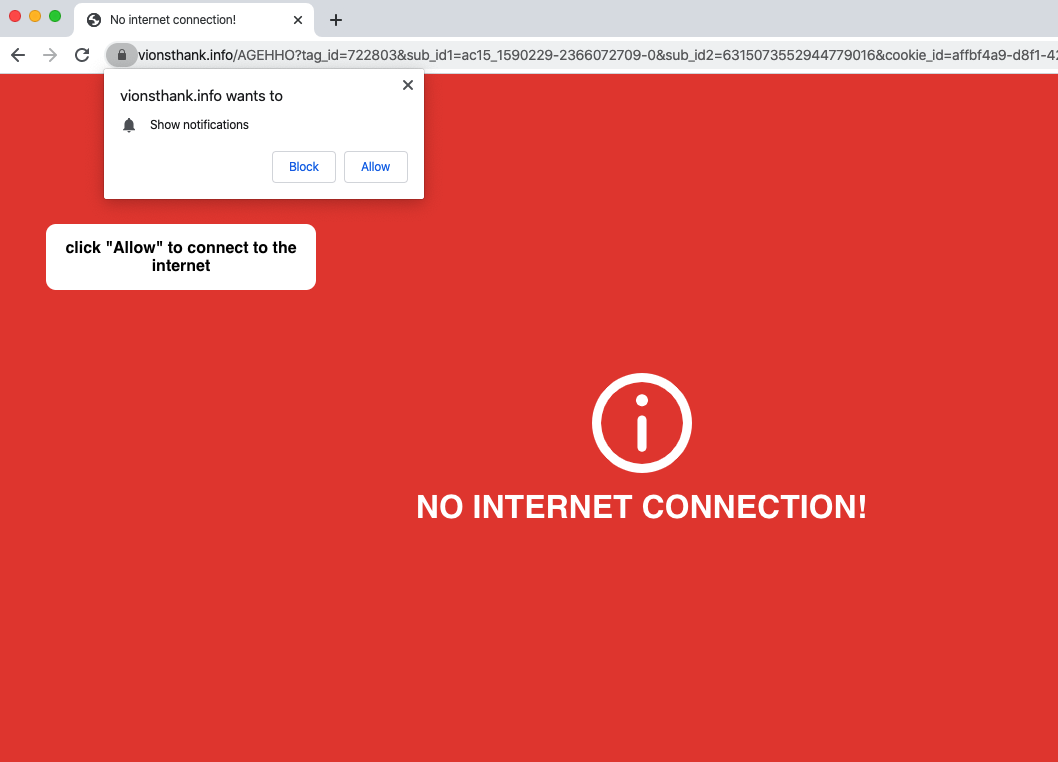Image resolution: width=1058 pixels, height=762 pixels.
Task: Click the white info circle icon
Action: click(642, 423)
